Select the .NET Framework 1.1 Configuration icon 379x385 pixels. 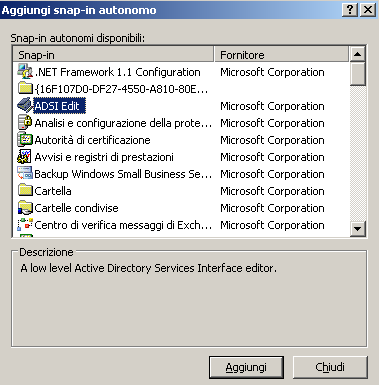(25, 72)
